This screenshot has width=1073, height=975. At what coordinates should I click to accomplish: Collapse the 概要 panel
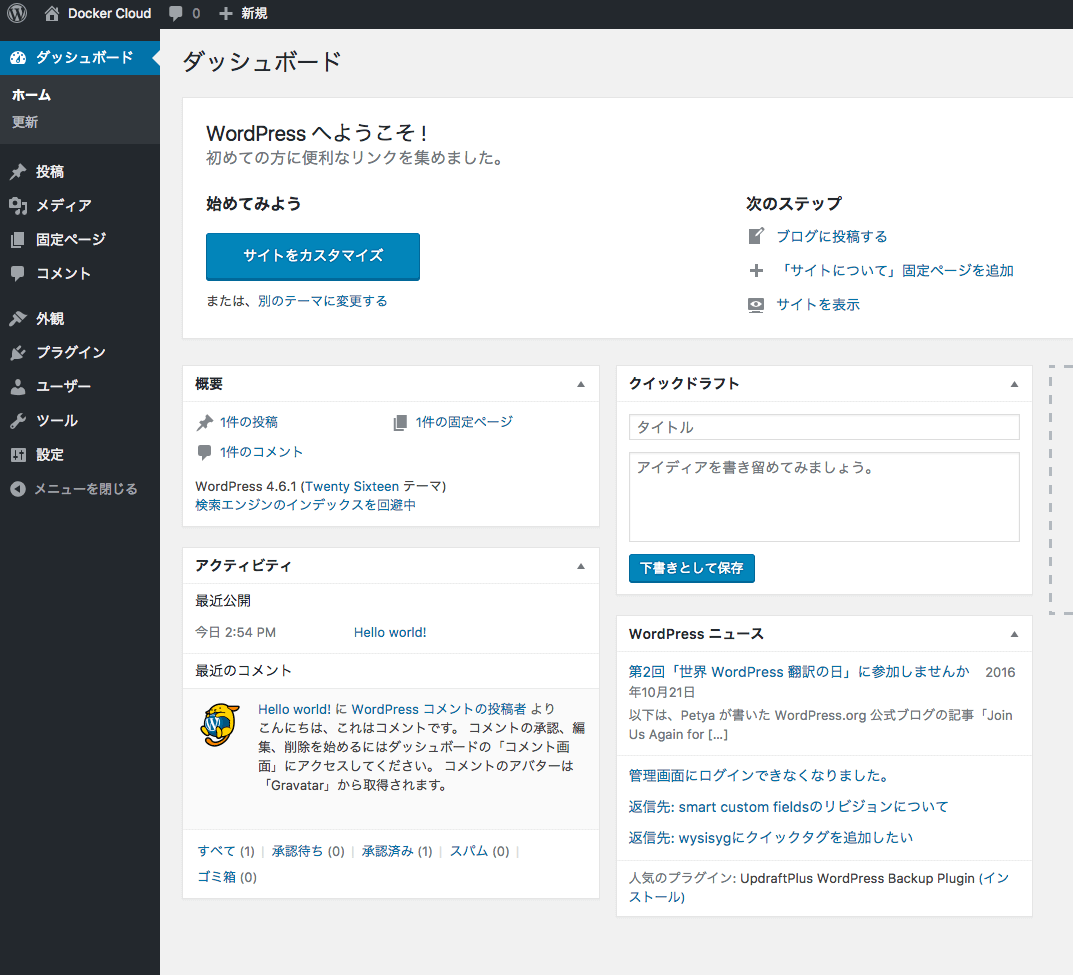pyautogui.click(x=581, y=384)
